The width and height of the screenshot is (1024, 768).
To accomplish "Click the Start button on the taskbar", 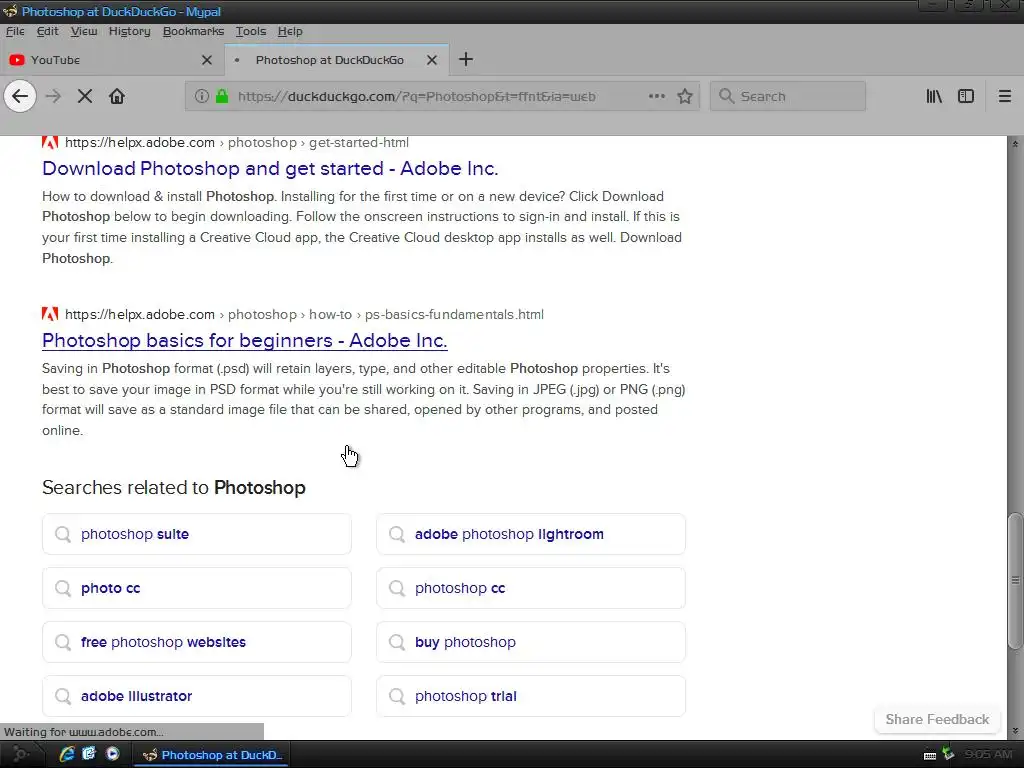I will point(20,754).
